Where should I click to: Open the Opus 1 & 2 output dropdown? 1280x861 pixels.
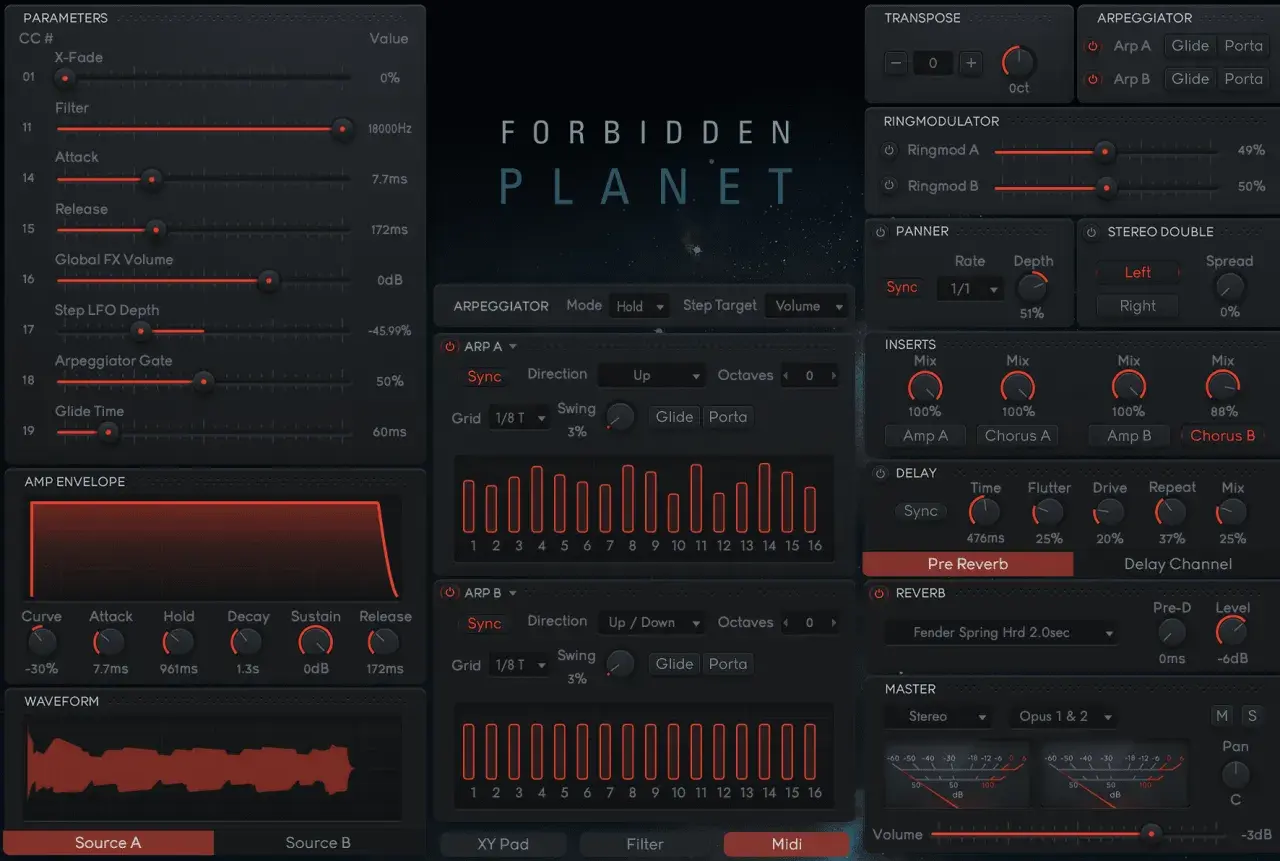click(x=1064, y=717)
